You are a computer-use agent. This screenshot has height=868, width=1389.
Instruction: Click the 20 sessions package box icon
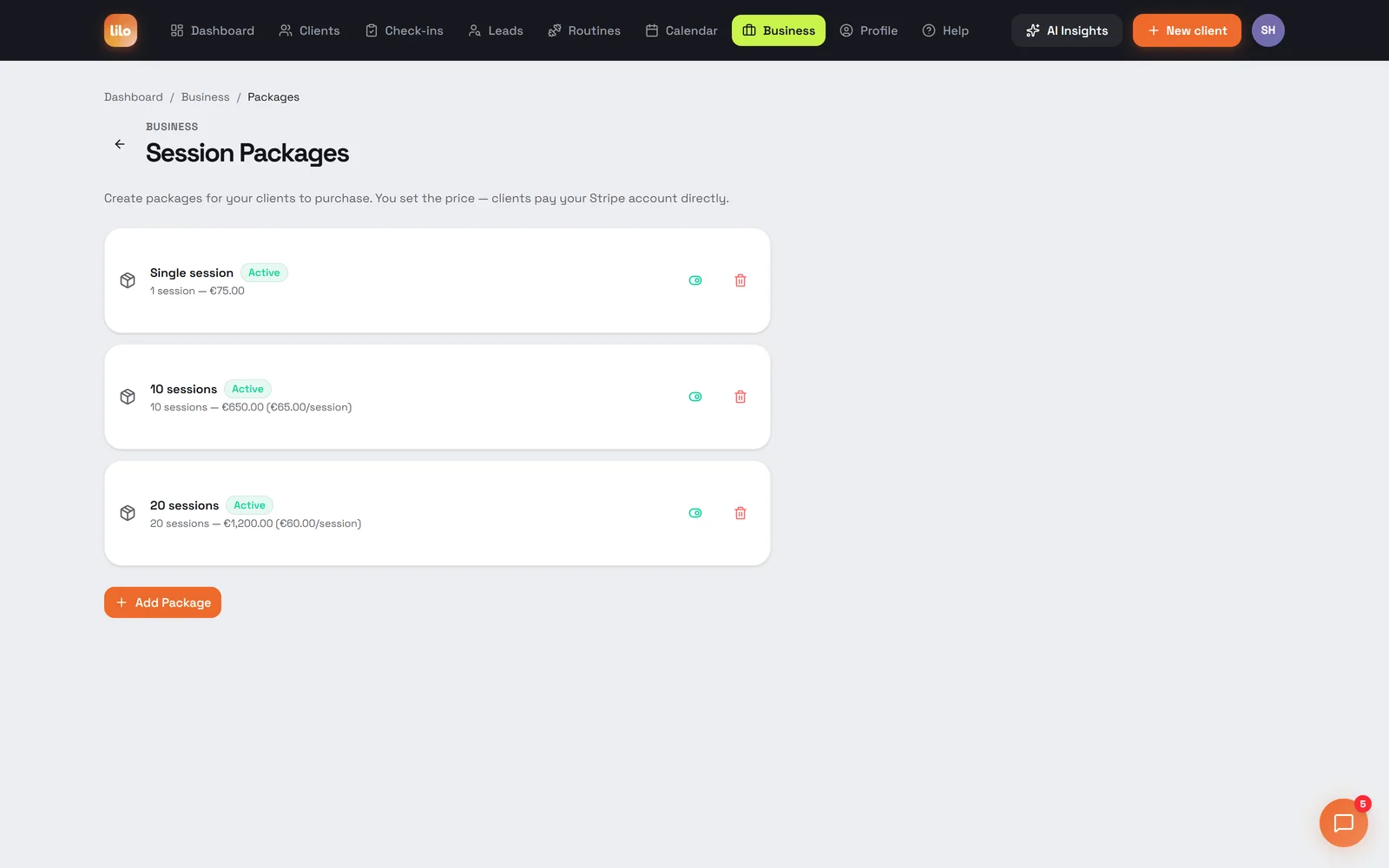(x=128, y=513)
